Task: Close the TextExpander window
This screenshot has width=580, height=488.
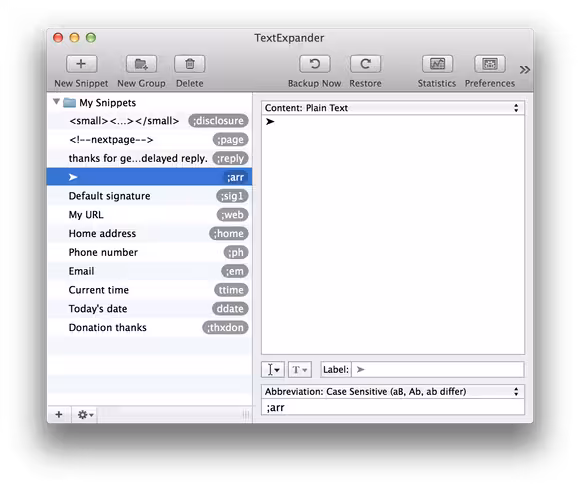Action: (58, 38)
